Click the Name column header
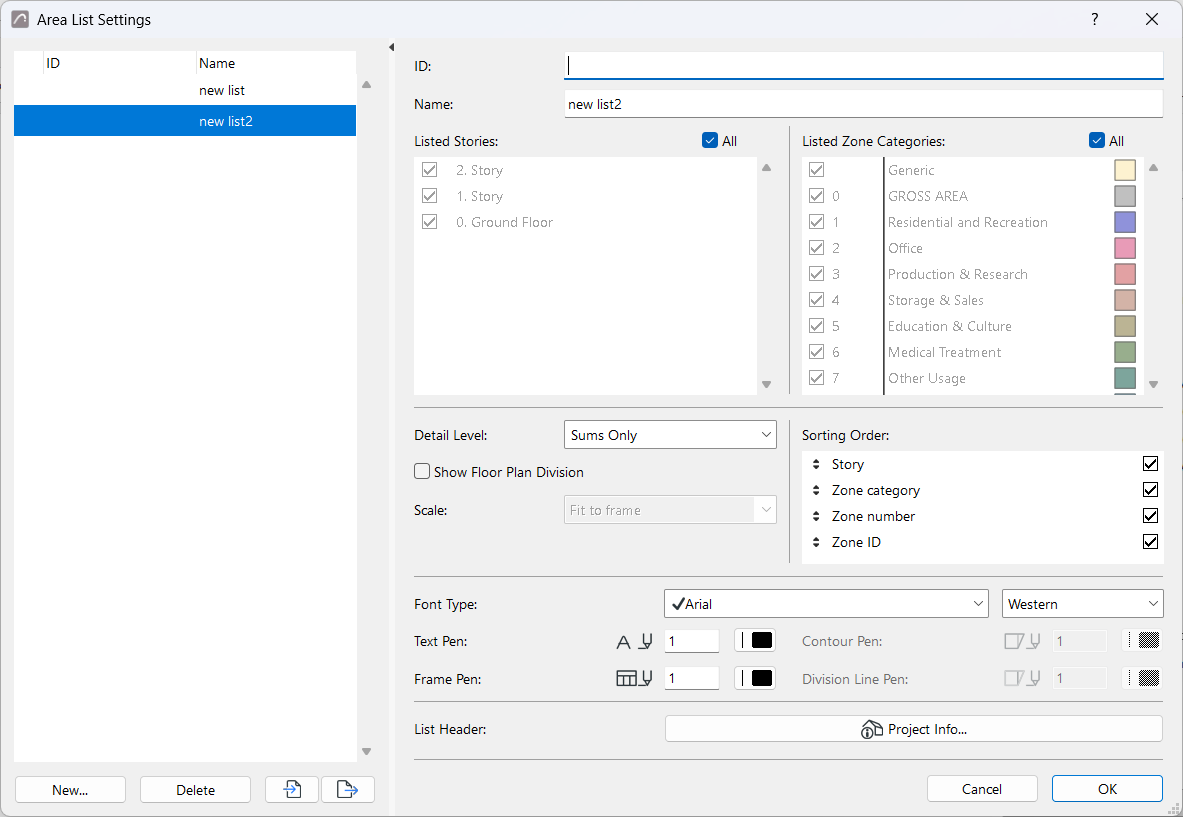The image size is (1183, 817). coord(275,63)
